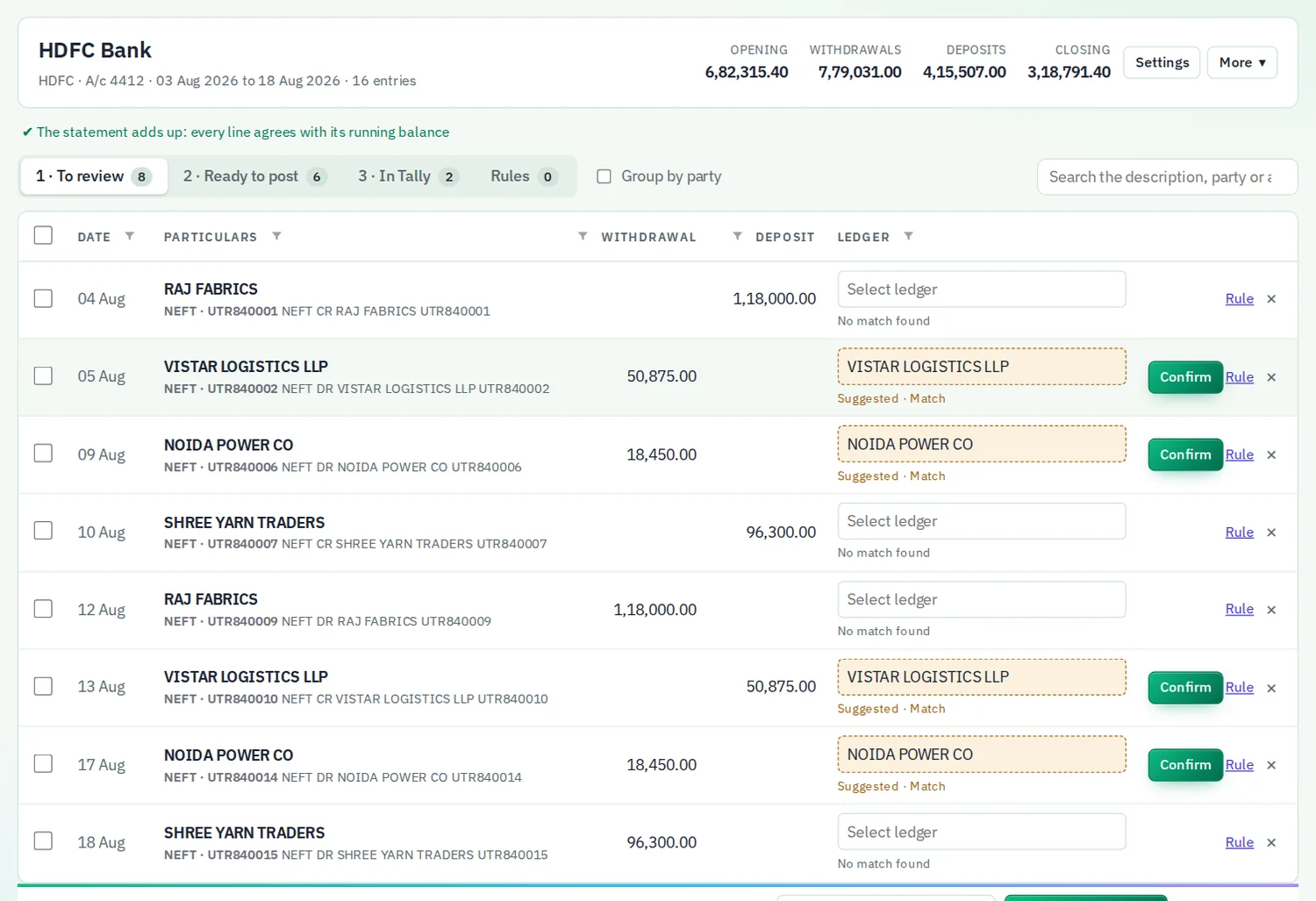Open suggested ledger for 13 Aug VISTAR LOGISTICS
Image resolution: width=1316 pixels, height=901 pixels.
click(982, 677)
